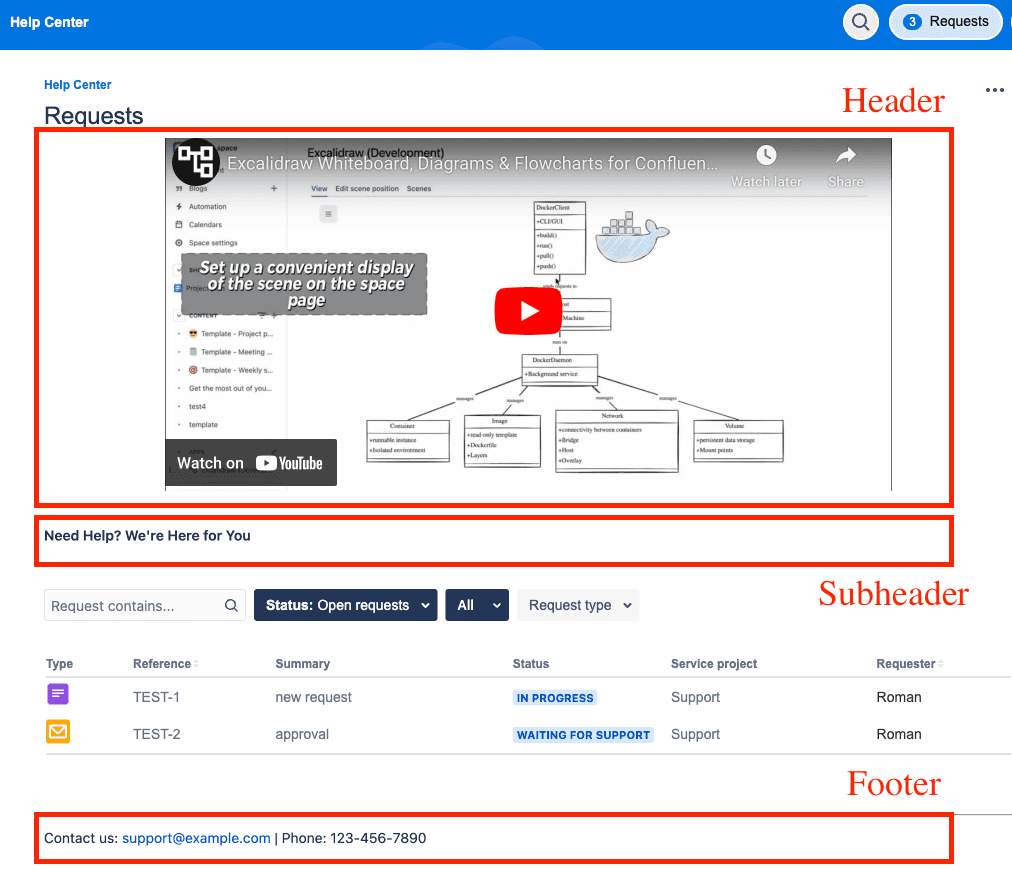Click the Service project column header
Image resolution: width=1012 pixels, height=870 pixels.
(x=714, y=663)
